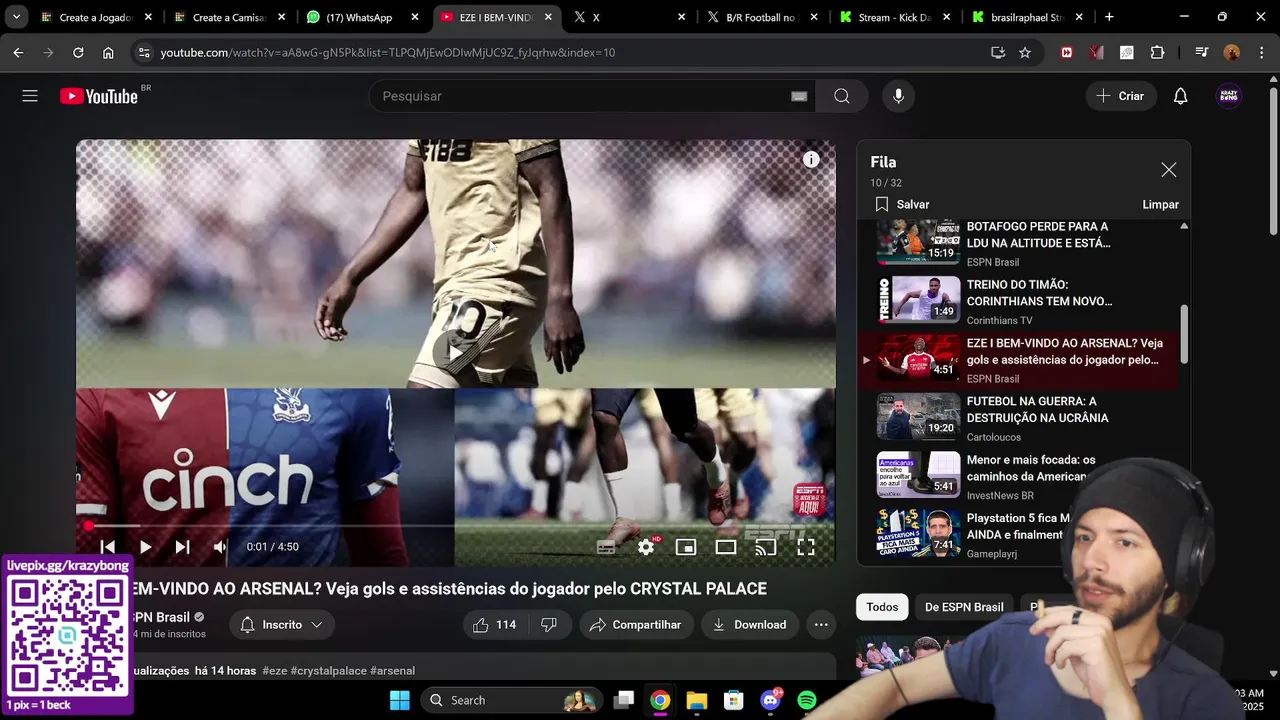The height and width of the screenshot is (720, 1280).
Task: Open File Explorer from the taskbar
Action: (697, 700)
